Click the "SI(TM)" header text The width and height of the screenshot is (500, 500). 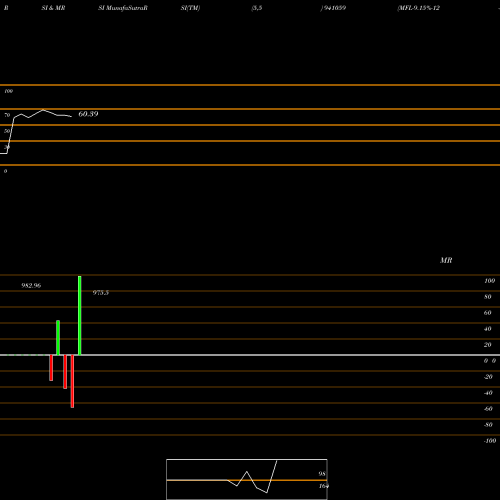(x=190, y=8)
